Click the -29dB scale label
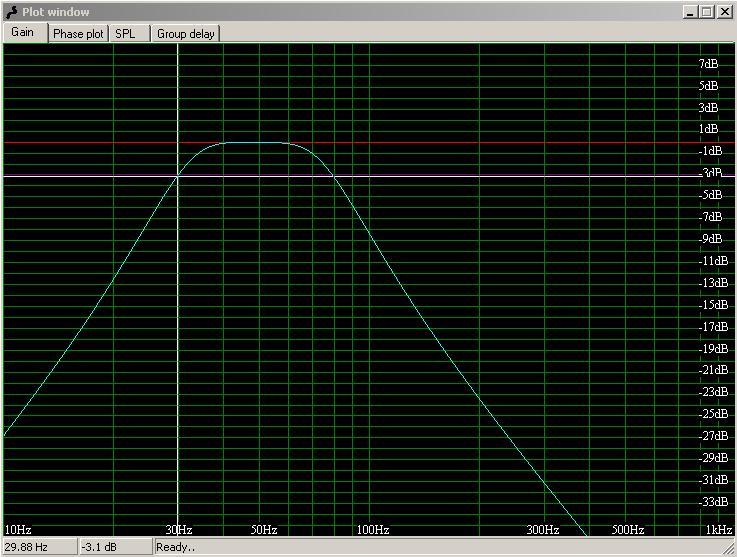Viewport: 737px width, 557px height. 713,457
